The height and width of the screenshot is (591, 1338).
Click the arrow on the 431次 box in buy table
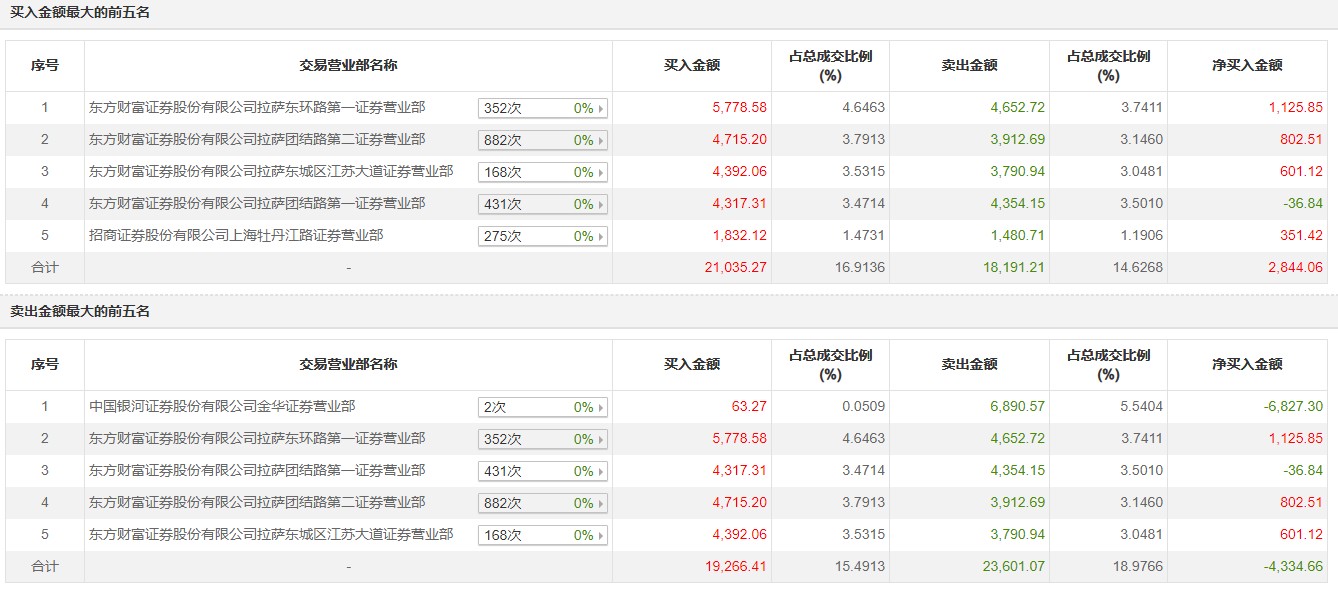(x=601, y=205)
